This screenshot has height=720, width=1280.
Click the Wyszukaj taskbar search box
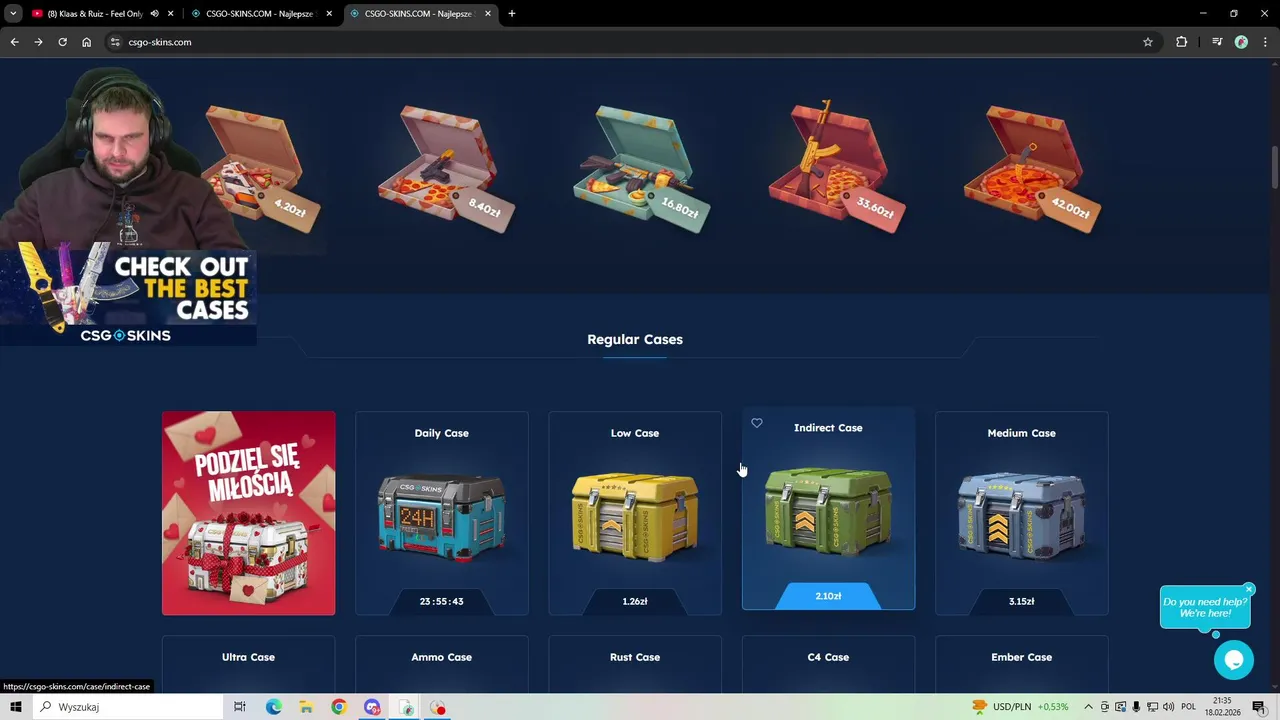128,707
